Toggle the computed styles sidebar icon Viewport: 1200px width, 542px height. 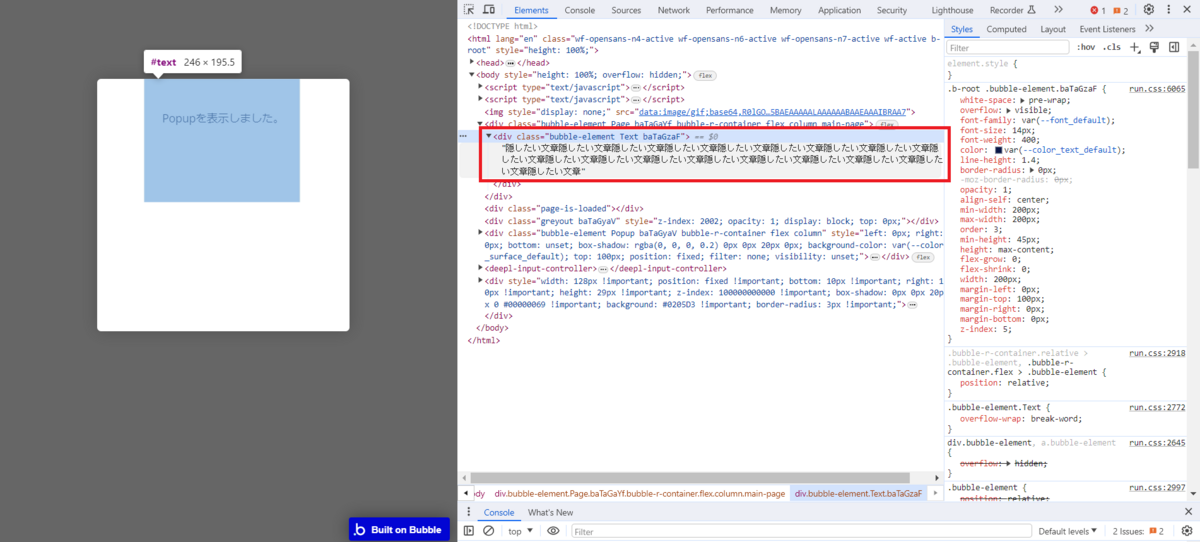coord(1174,47)
